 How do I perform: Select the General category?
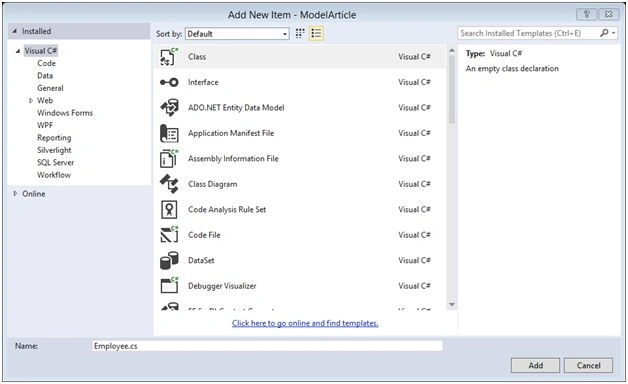[50, 88]
